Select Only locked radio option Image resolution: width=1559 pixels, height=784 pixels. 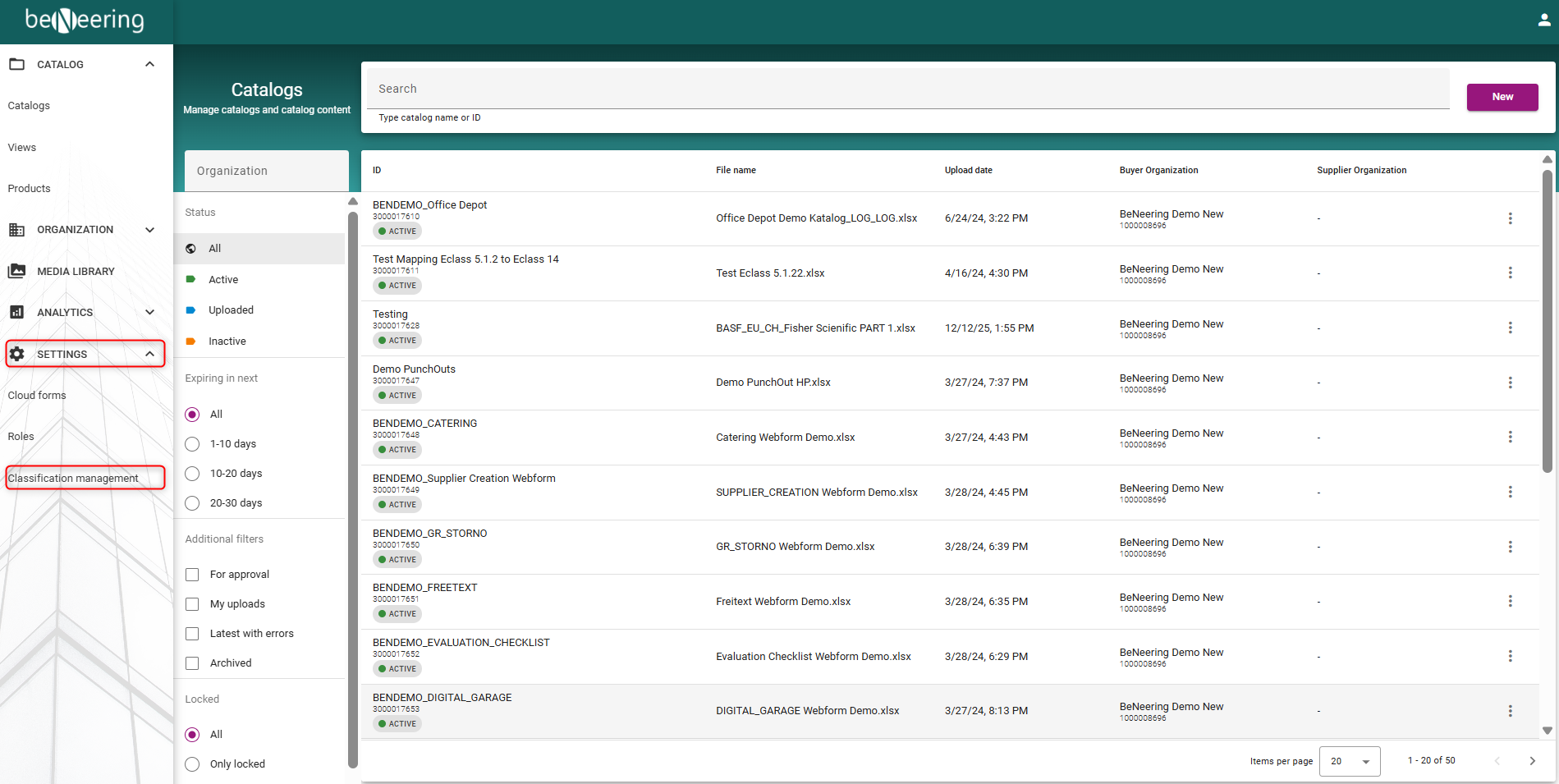click(192, 764)
